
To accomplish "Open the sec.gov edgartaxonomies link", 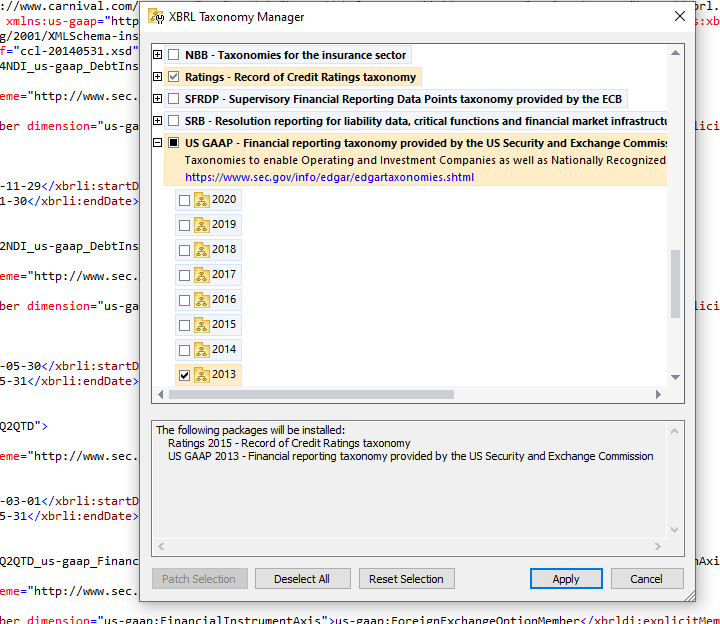I will pos(329,177).
